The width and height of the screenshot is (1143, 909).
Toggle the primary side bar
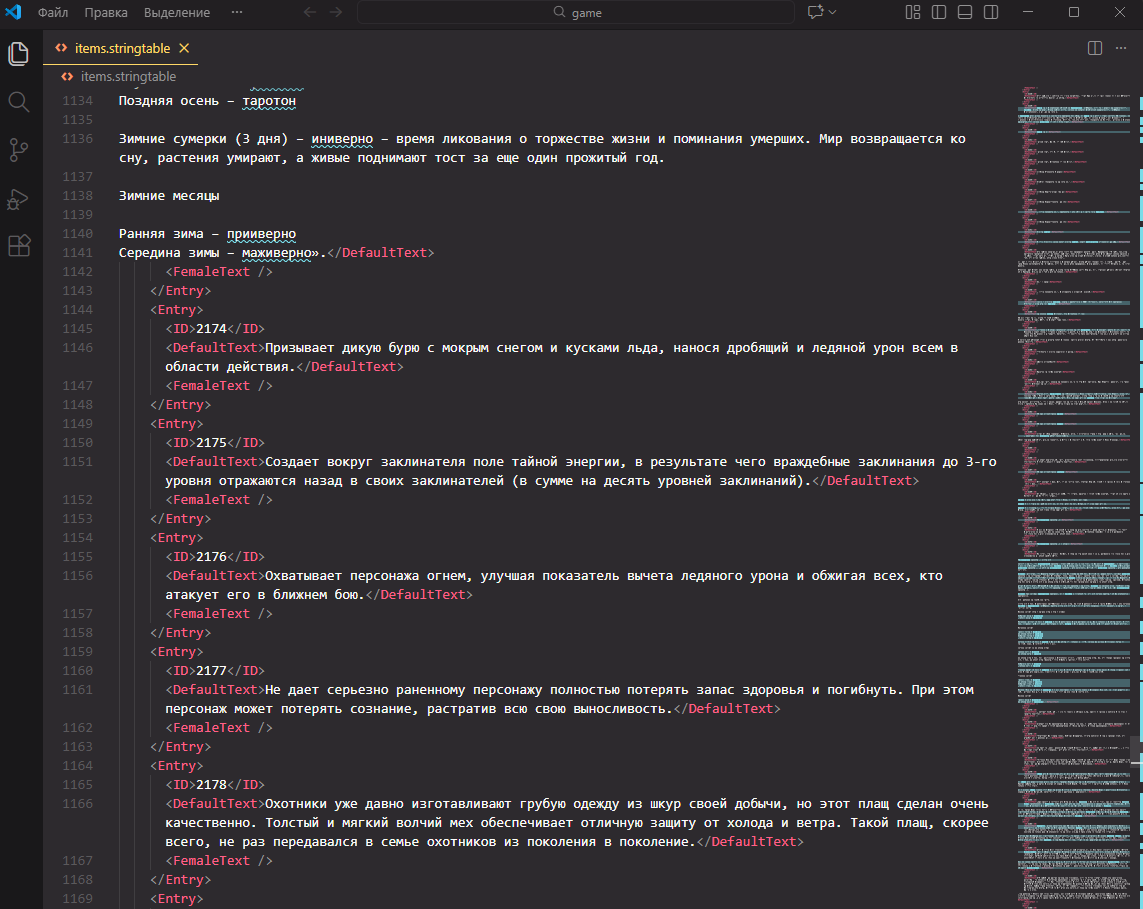pyautogui.click(x=939, y=12)
